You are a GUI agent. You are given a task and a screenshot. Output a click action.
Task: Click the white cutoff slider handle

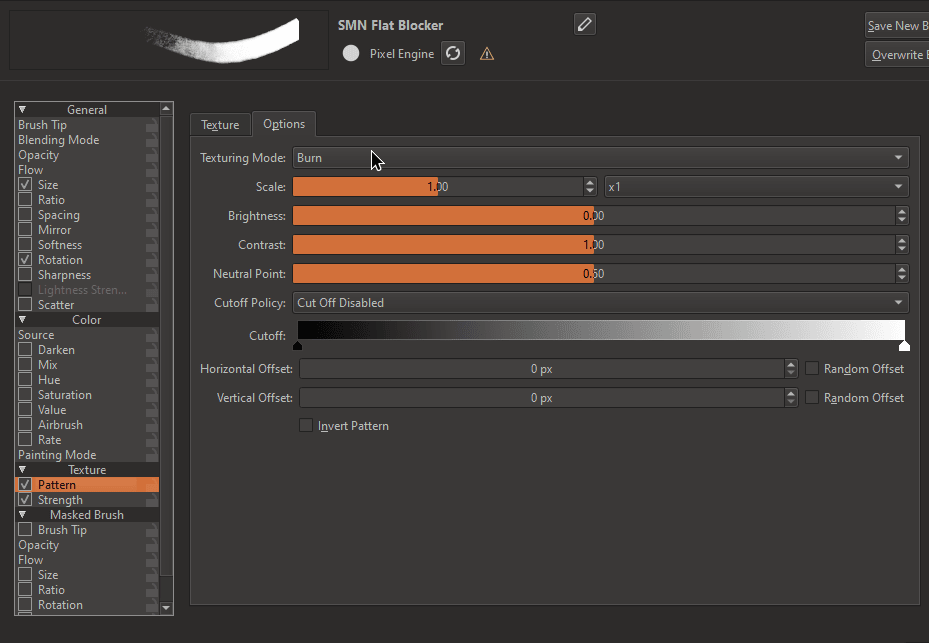point(904,346)
